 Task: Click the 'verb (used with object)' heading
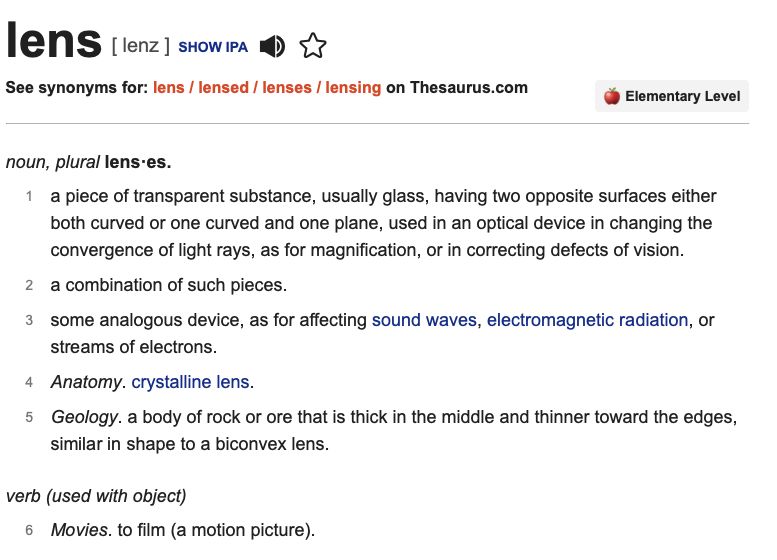click(96, 496)
